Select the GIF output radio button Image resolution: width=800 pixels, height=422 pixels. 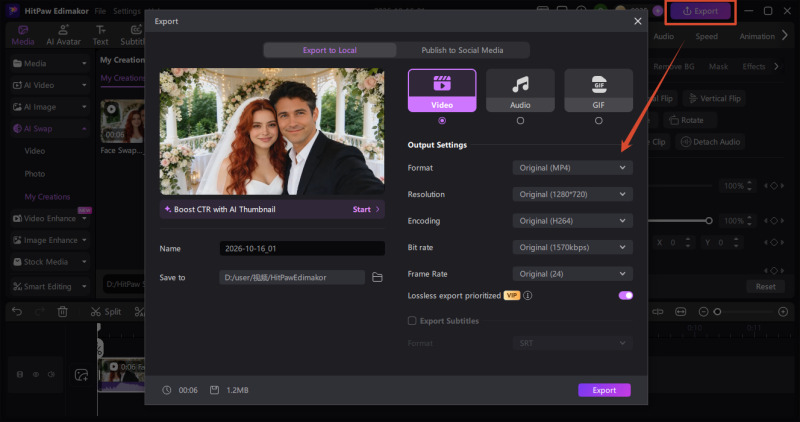pos(598,121)
